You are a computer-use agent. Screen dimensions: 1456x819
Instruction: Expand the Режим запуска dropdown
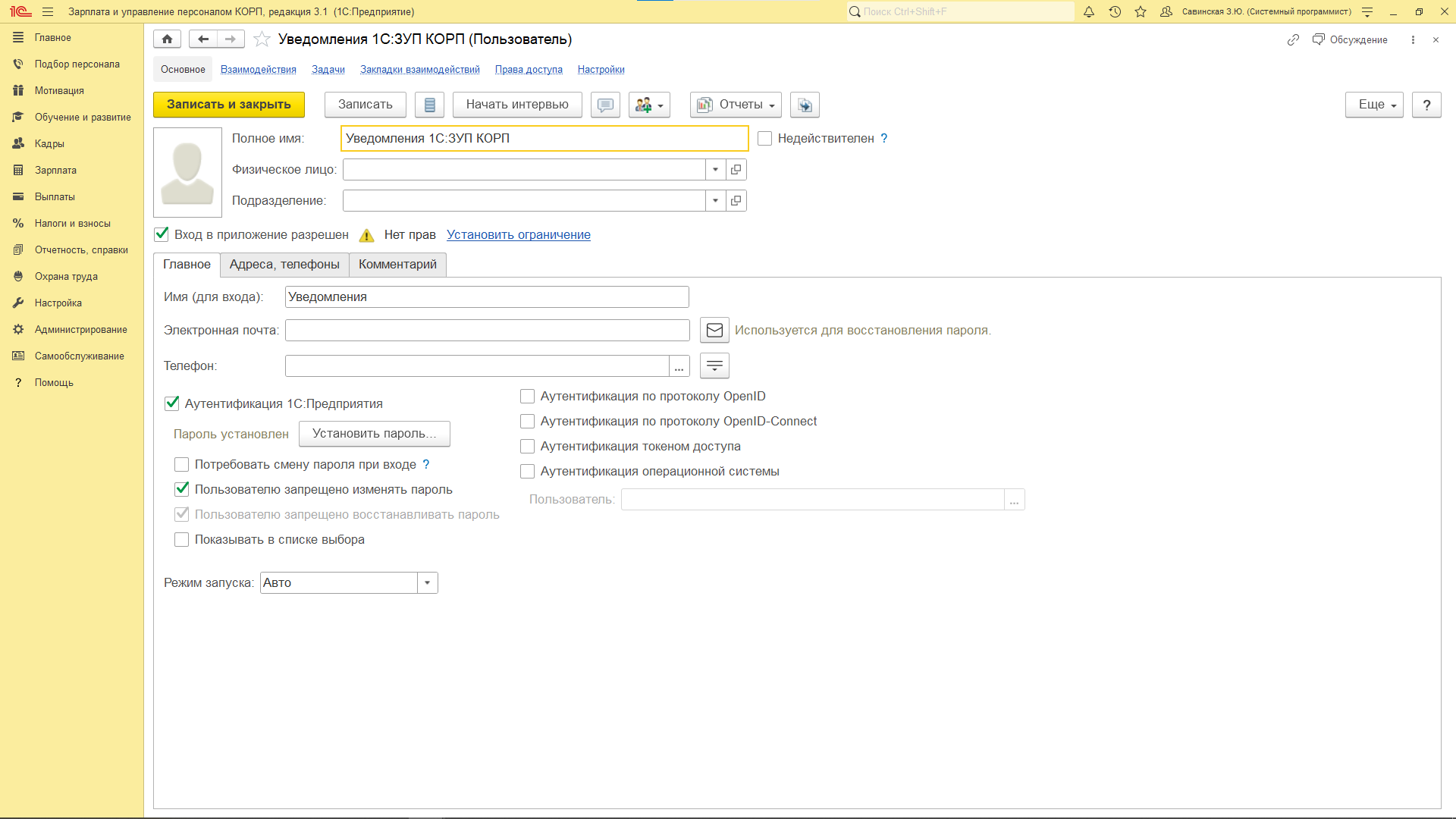coord(428,583)
